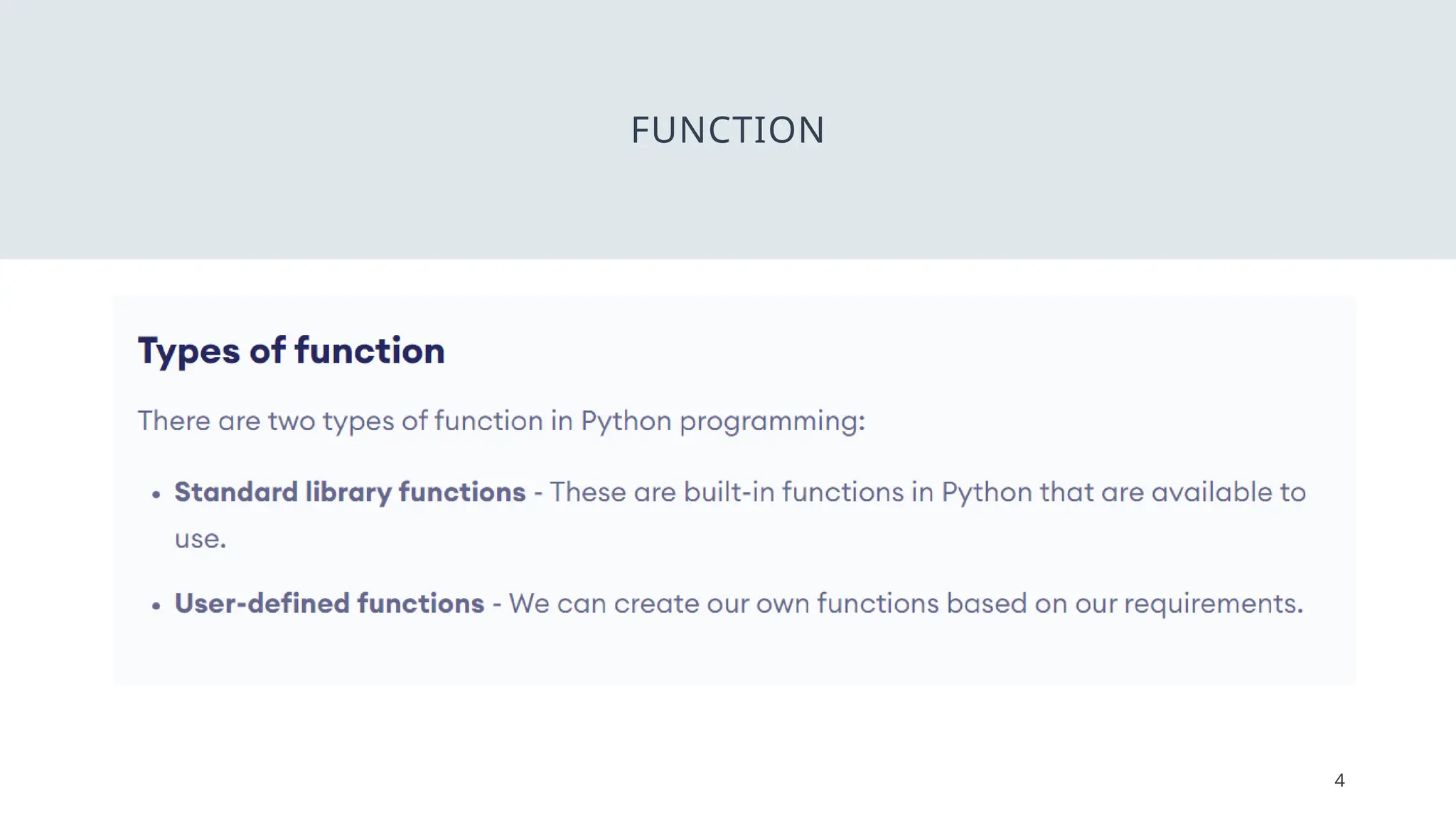
Task: Click the word 'Python' in intro sentence
Action: pos(626,421)
